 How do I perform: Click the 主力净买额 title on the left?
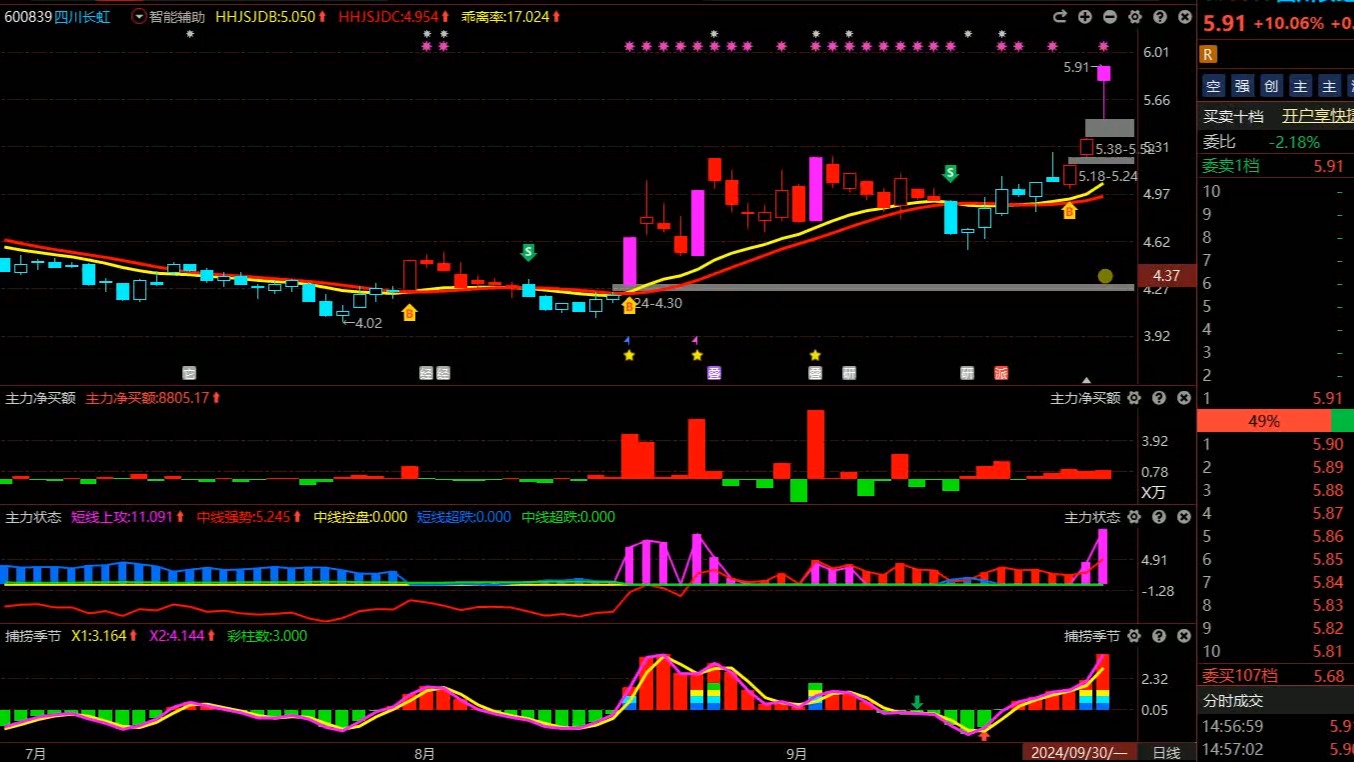41,398
